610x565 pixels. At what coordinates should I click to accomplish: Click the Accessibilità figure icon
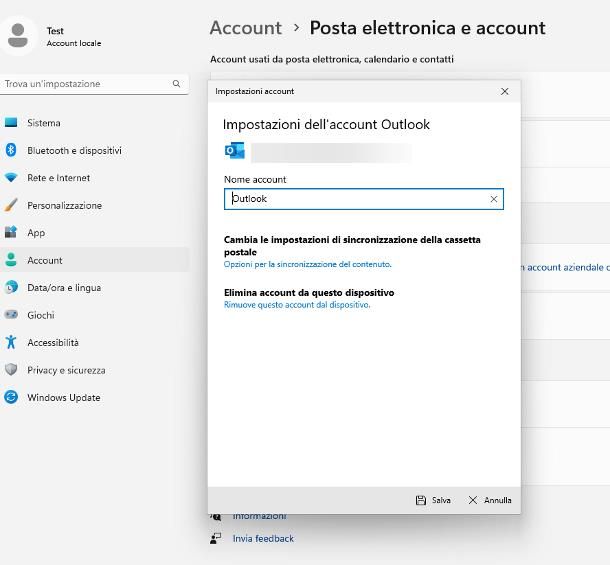[x=11, y=342]
